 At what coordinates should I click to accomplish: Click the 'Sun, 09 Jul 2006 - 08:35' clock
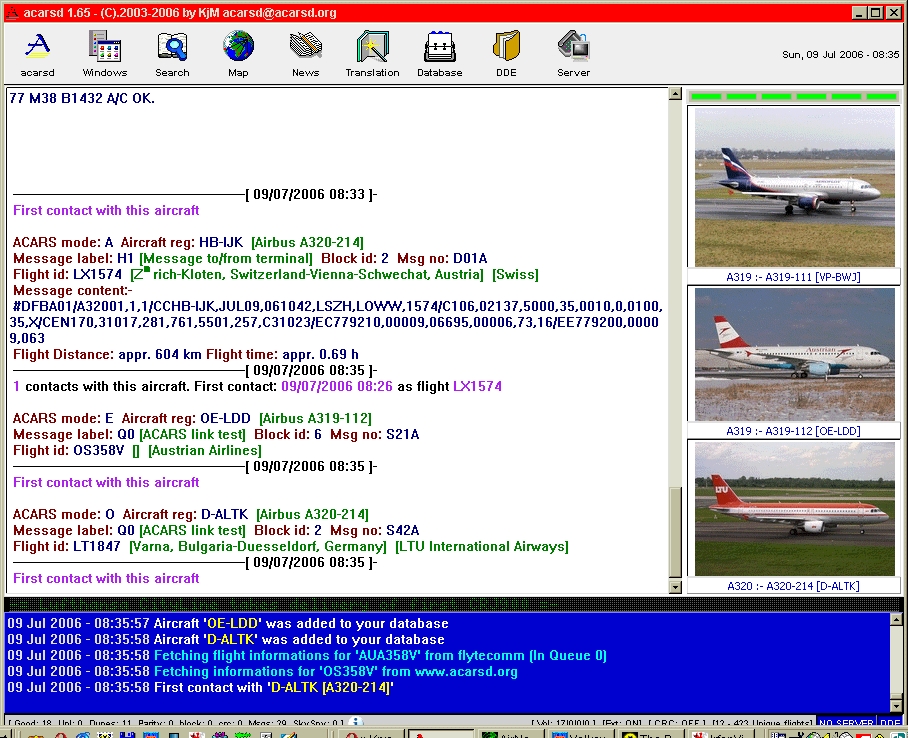click(840, 54)
